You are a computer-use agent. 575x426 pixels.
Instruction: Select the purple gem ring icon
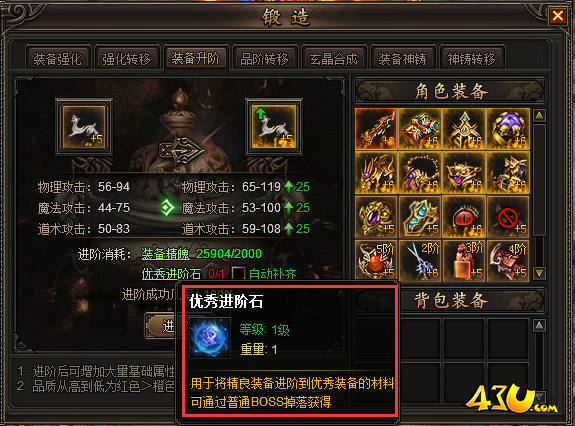(x=376, y=217)
